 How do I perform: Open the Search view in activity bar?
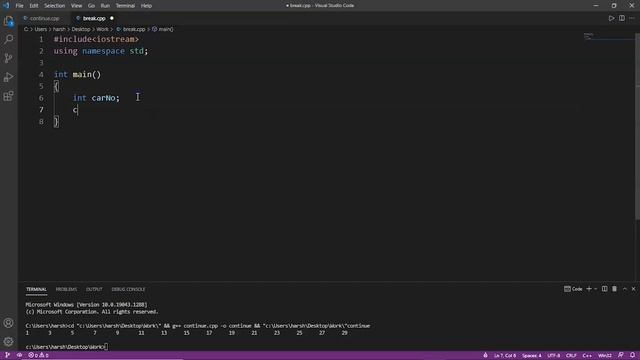tap(9, 39)
